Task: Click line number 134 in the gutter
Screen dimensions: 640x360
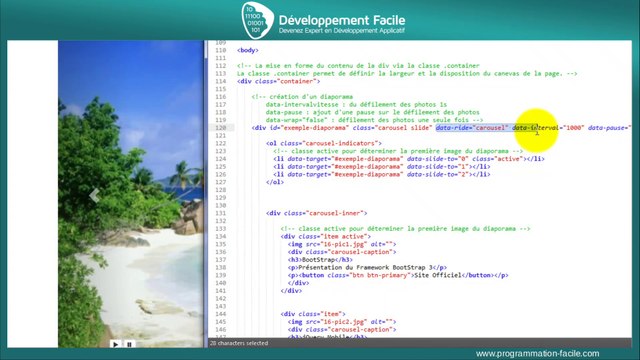Action: pos(220,236)
